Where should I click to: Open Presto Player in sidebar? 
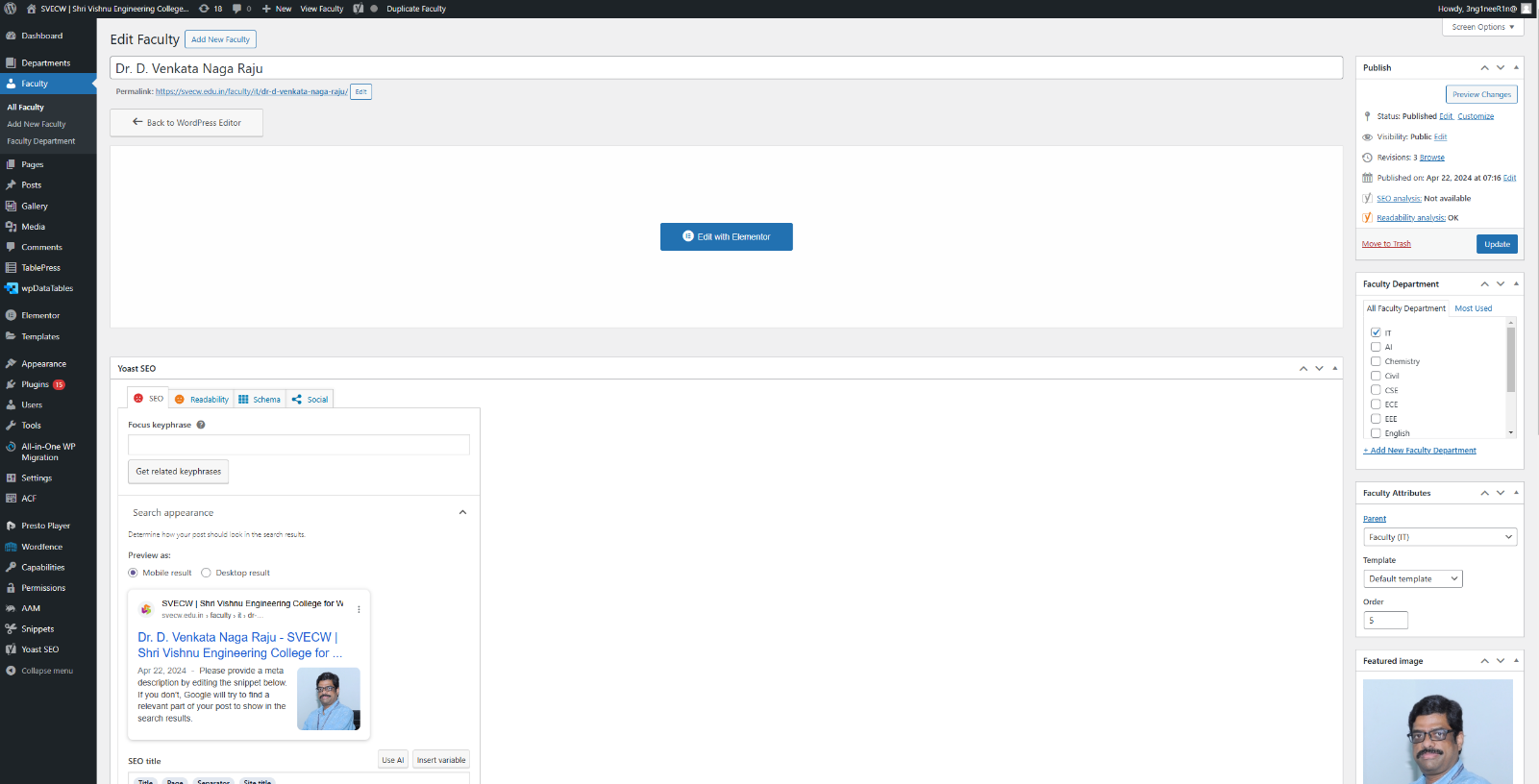click(x=48, y=526)
